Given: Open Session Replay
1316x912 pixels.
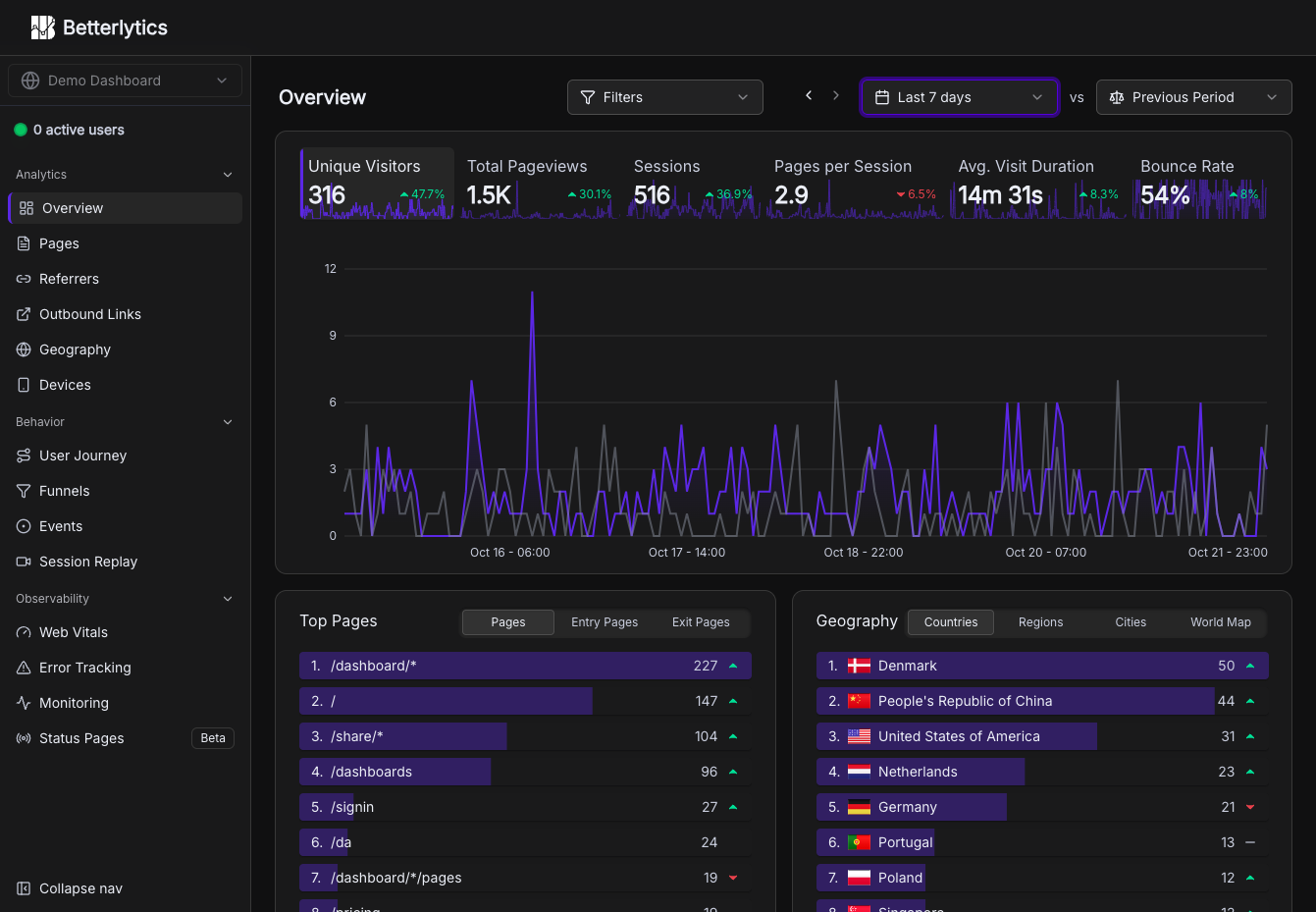Looking at the screenshot, I should click(x=125, y=562).
